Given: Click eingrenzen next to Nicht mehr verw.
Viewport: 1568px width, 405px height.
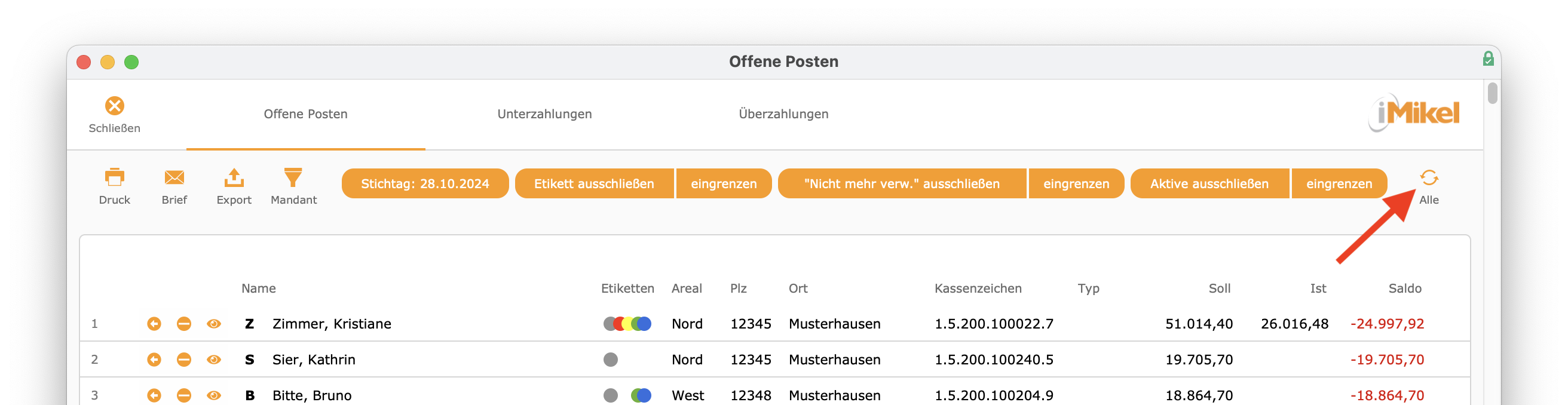Looking at the screenshot, I should pyautogui.click(x=1076, y=183).
